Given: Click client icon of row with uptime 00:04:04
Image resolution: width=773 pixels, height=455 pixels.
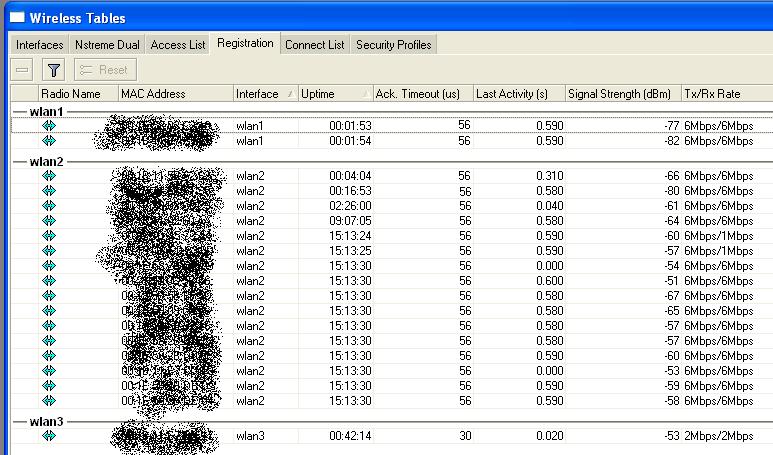Looking at the screenshot, I should tap(49, 176).
